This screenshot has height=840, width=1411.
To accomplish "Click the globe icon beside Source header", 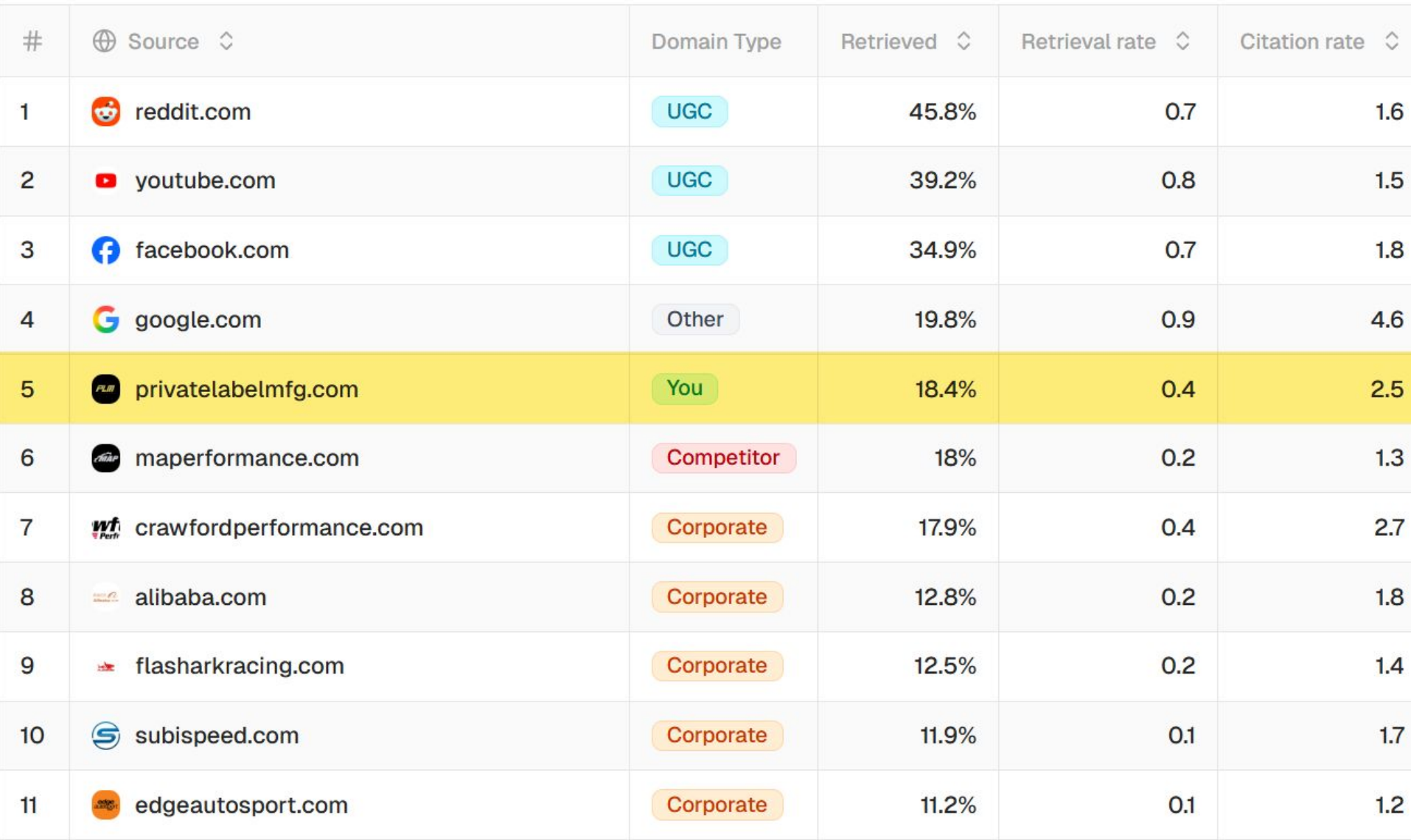I will (104, 41).
